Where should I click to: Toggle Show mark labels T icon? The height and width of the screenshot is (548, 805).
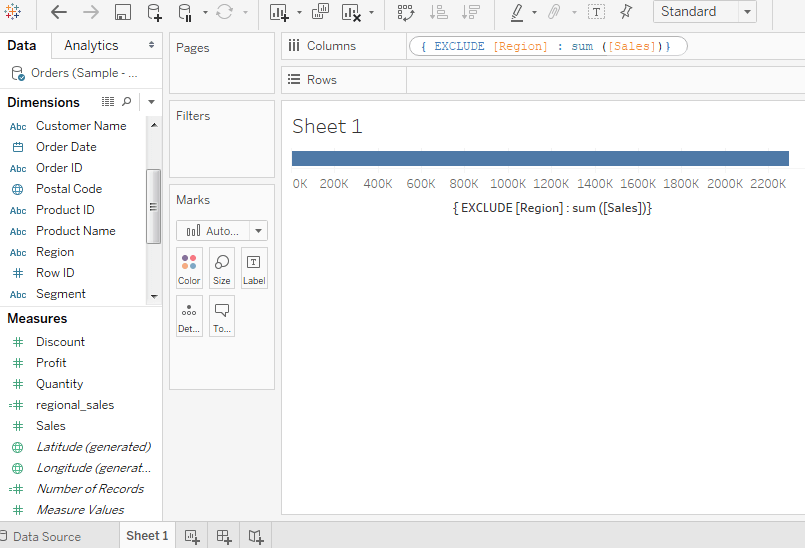596,12
